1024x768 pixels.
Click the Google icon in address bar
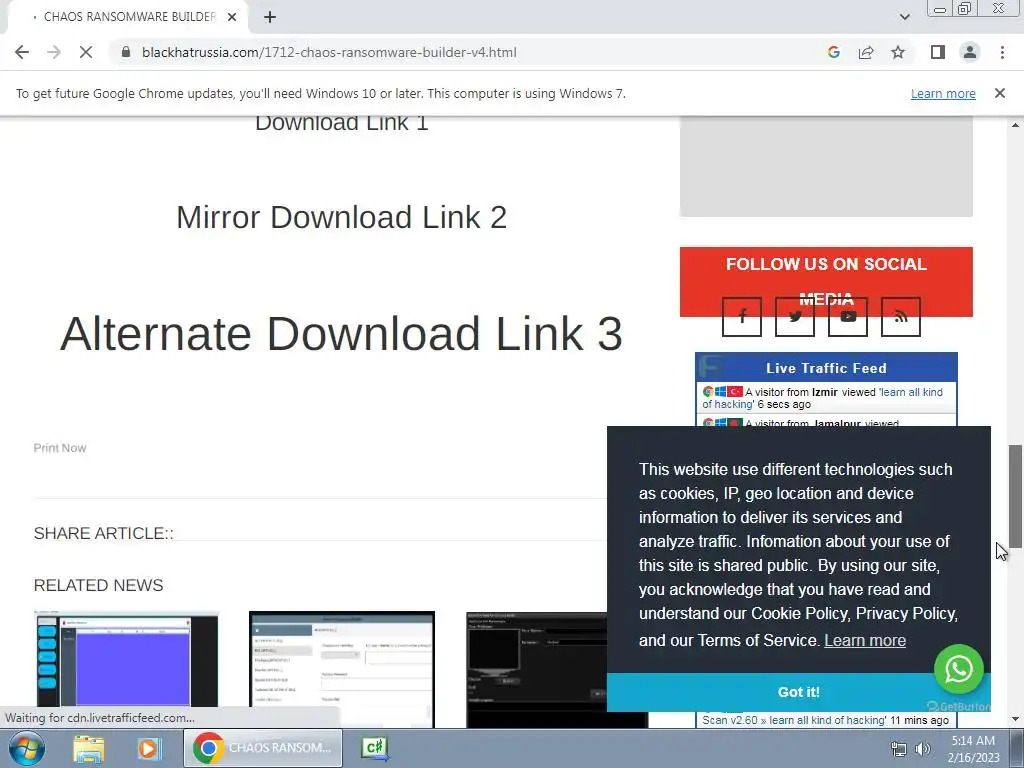click(x=833, y=52)
